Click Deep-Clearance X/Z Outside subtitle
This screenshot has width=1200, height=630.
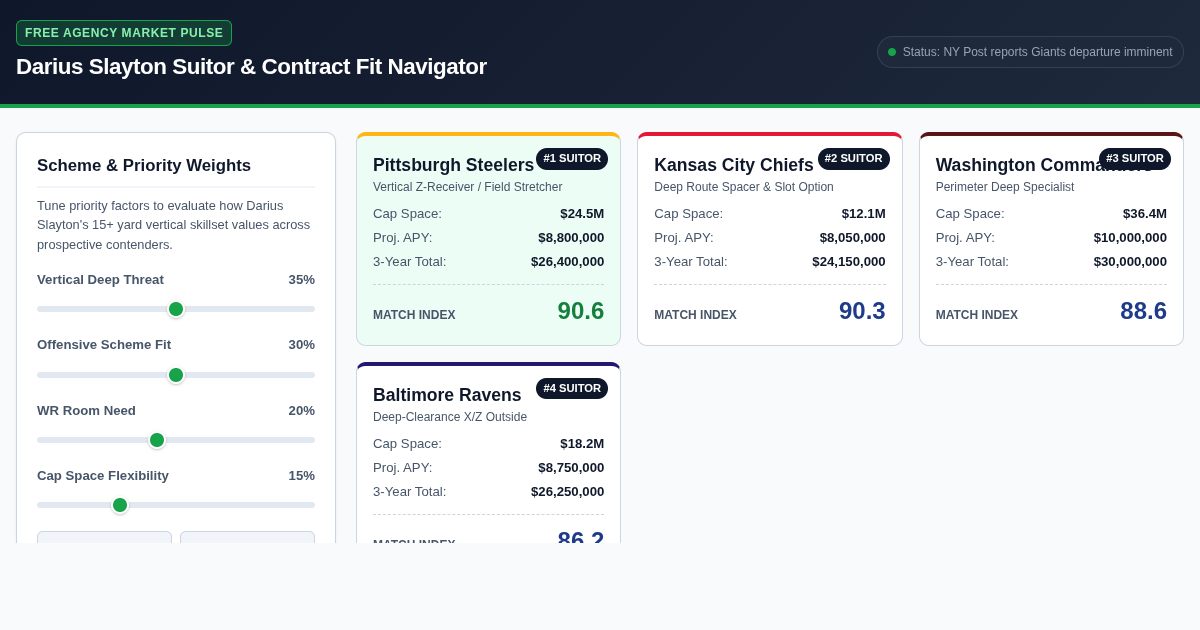[450, 417]
